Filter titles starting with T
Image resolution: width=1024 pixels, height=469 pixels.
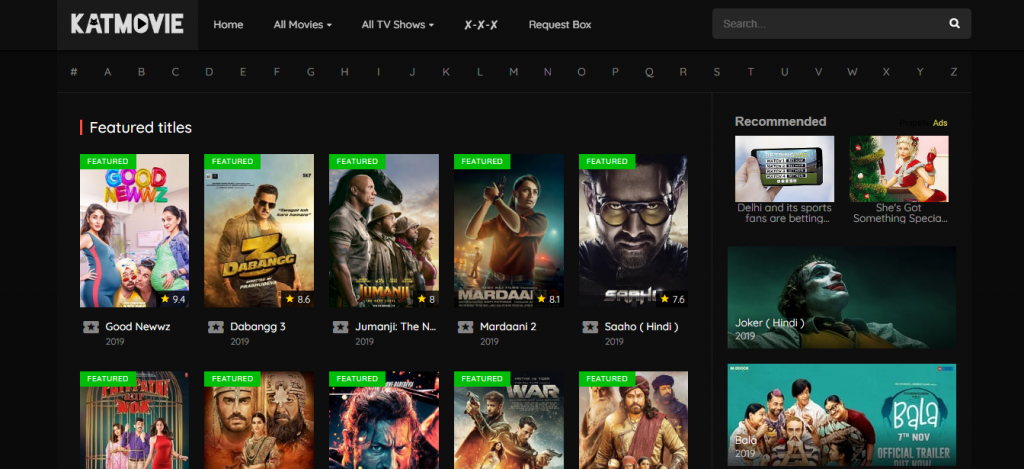pos(751,72)
